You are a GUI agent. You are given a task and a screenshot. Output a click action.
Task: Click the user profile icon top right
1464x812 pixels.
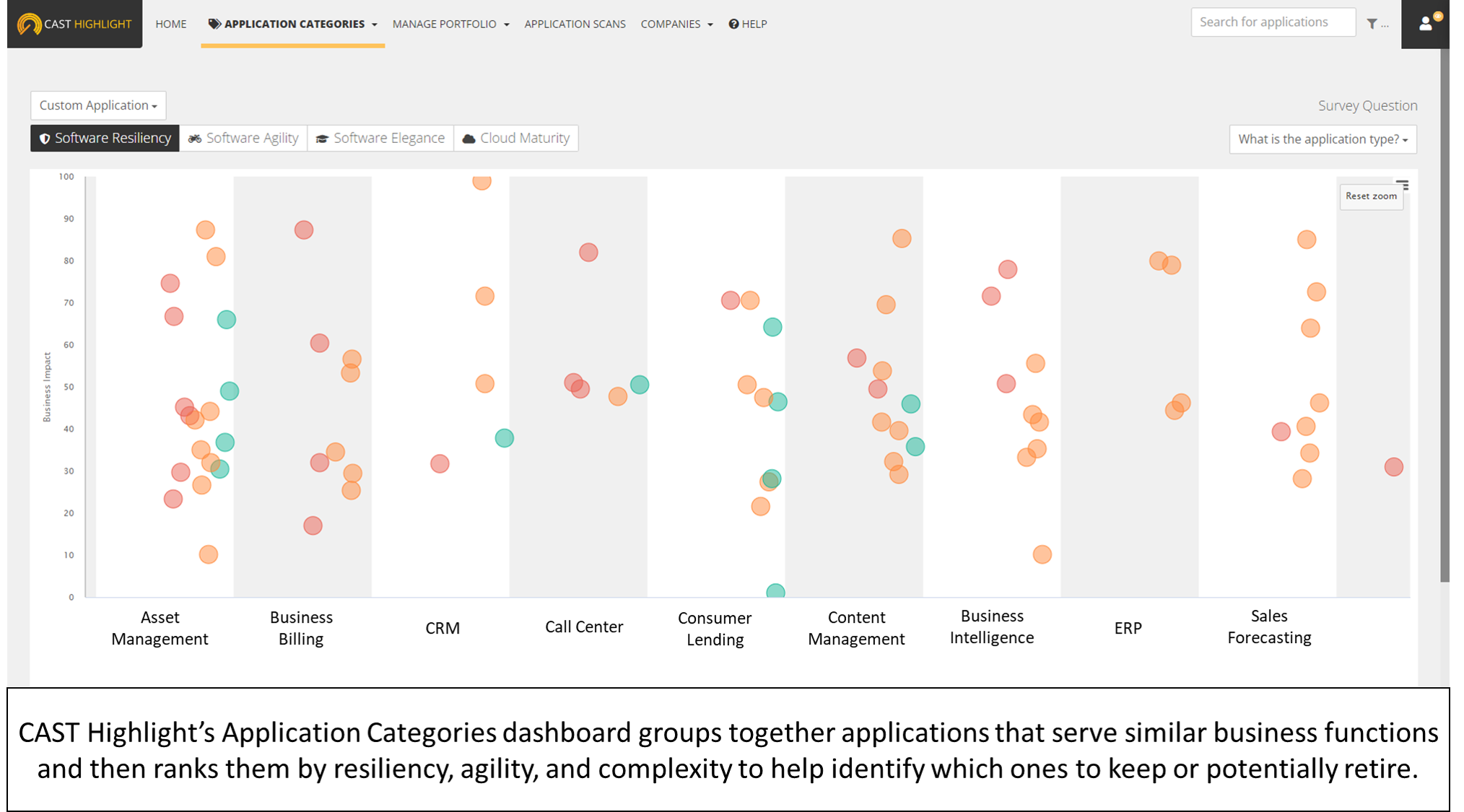[1425, 23]
